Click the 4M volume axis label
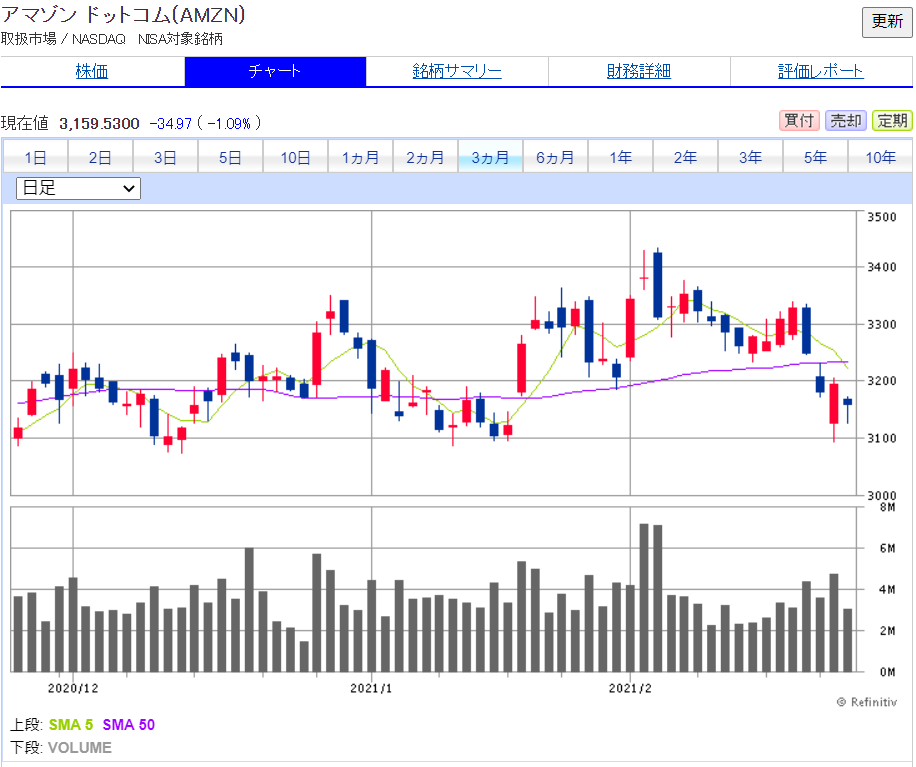The width and height of the screenshot is (916, 767). tap(887, 589)
